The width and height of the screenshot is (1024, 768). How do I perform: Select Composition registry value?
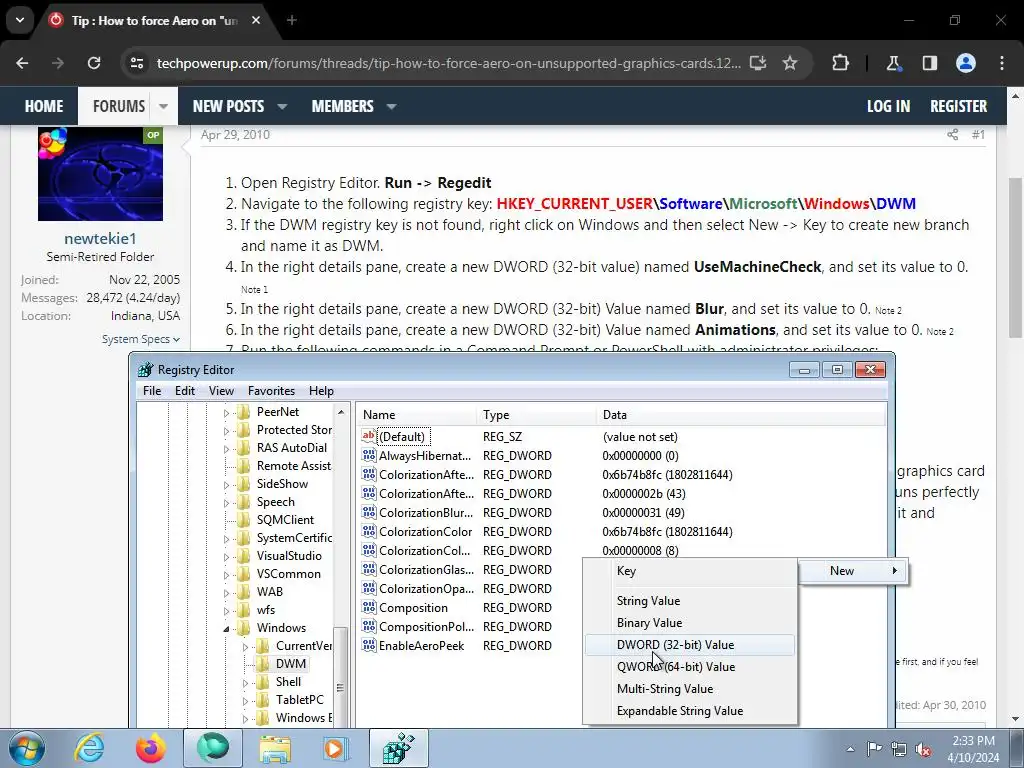click(413, 607)
